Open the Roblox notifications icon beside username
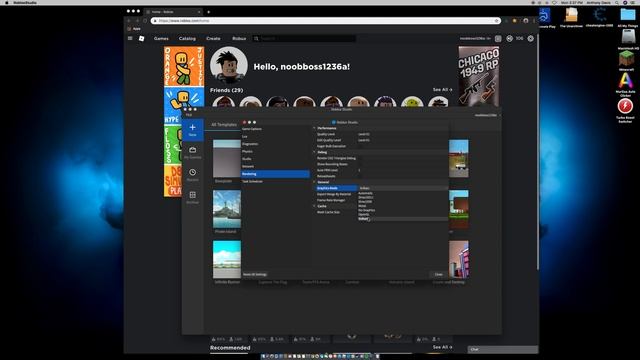 pos(498,38)
